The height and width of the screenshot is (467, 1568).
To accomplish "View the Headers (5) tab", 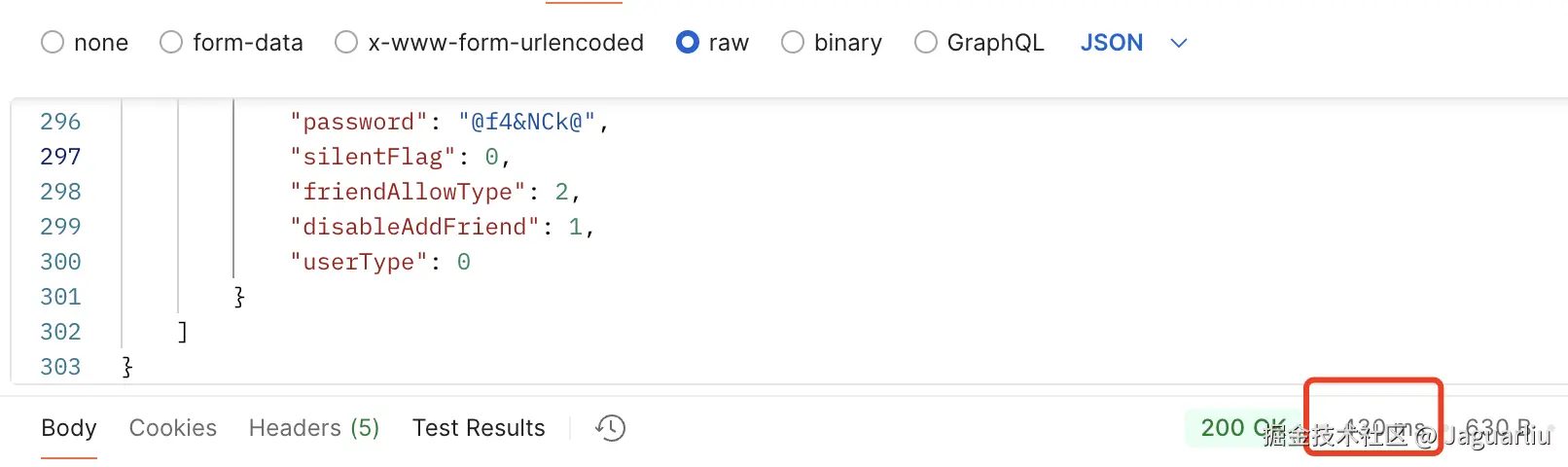I will tap(314, 428).
